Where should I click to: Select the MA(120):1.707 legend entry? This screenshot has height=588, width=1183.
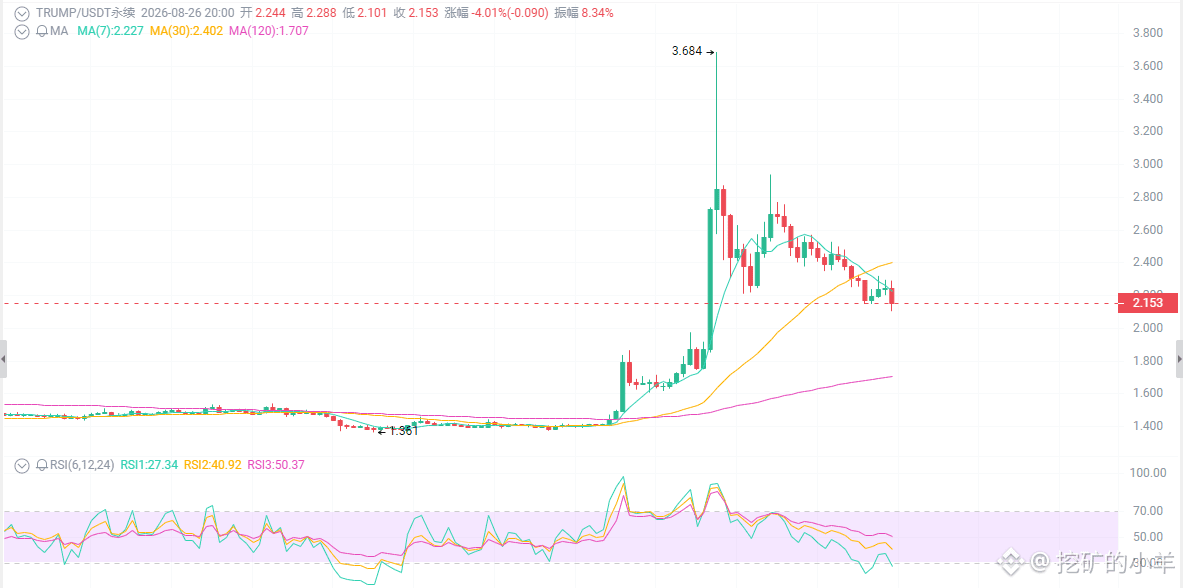[x=268, y=31]
